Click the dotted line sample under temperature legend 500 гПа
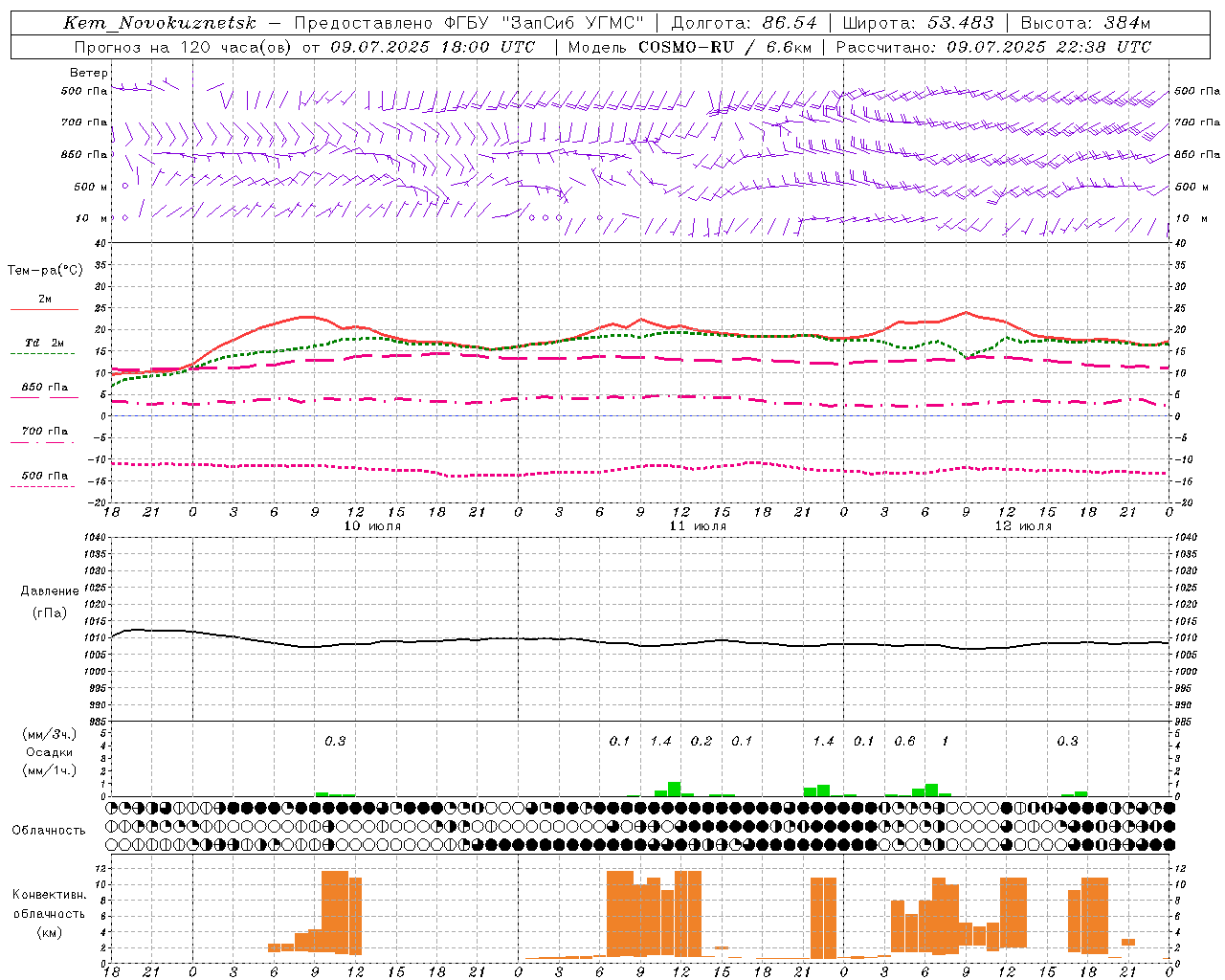Viewport: 1225px width, 980px height. [44, 486]
